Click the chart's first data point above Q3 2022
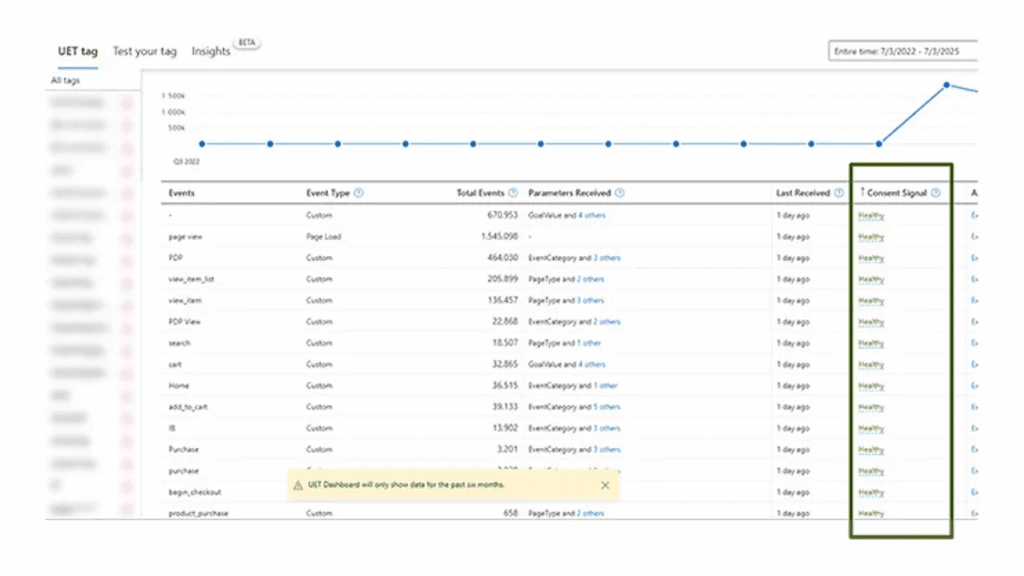The width and height of the screenshot is (1024, 576). click(x=202, y=144)
